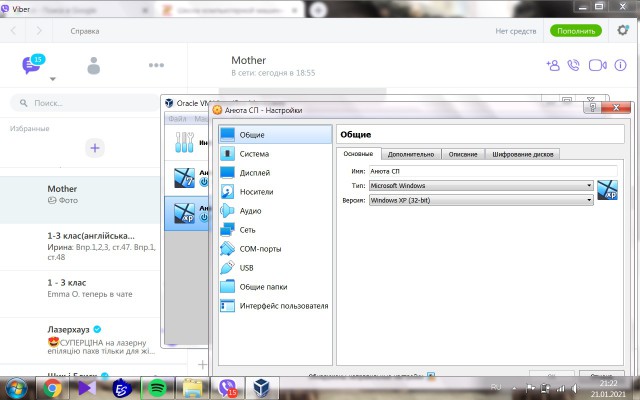
Task: Open the Интерфейс пользователя settings category
Action: click(276, 306)
